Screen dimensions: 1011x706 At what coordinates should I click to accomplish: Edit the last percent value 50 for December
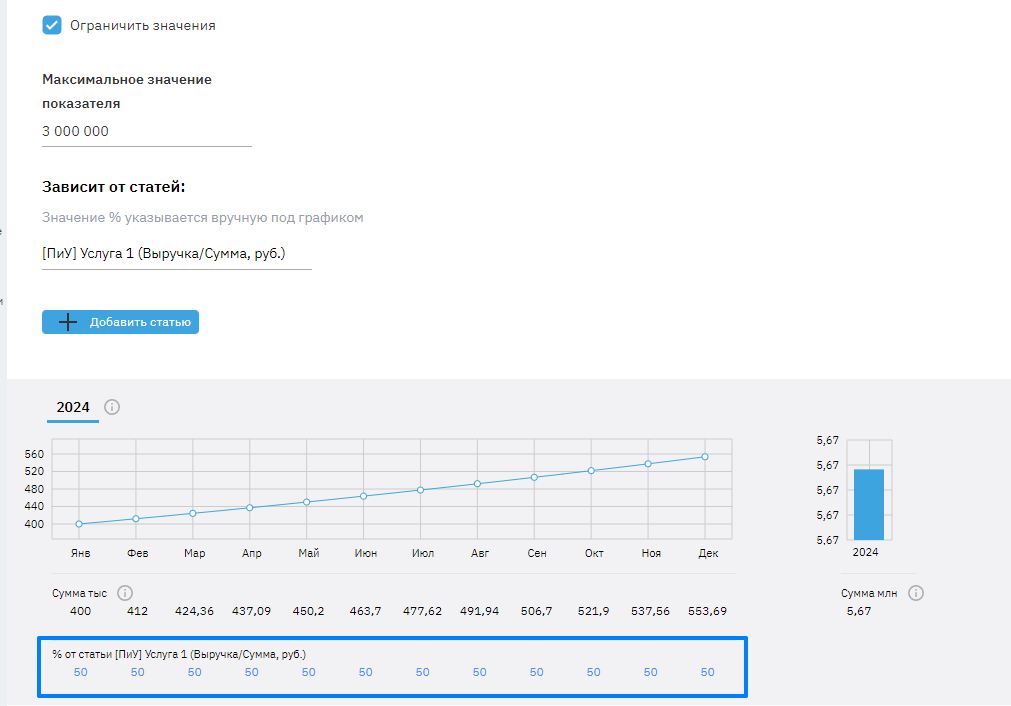707,672
